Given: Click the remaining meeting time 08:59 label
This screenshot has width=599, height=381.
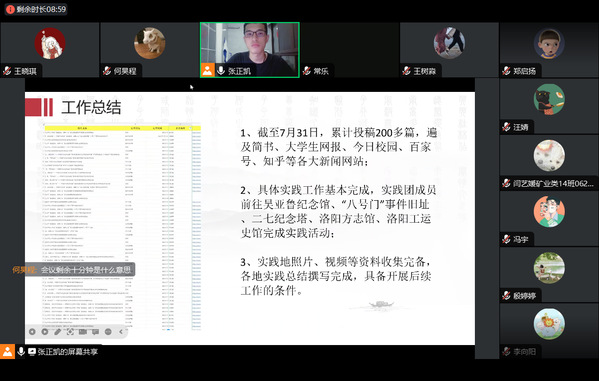Looking at the screenshot, I should [41, 9].
